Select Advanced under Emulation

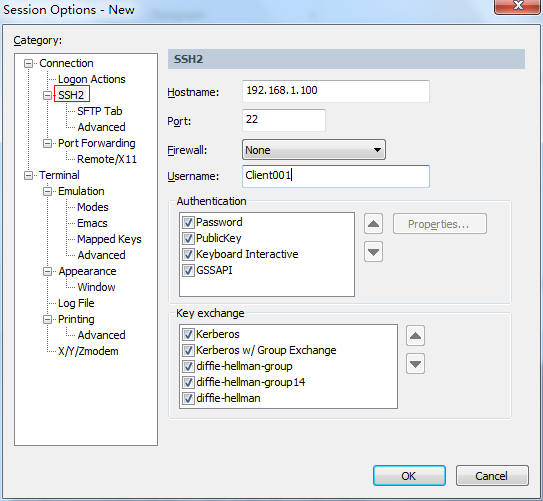click(101, 255)
